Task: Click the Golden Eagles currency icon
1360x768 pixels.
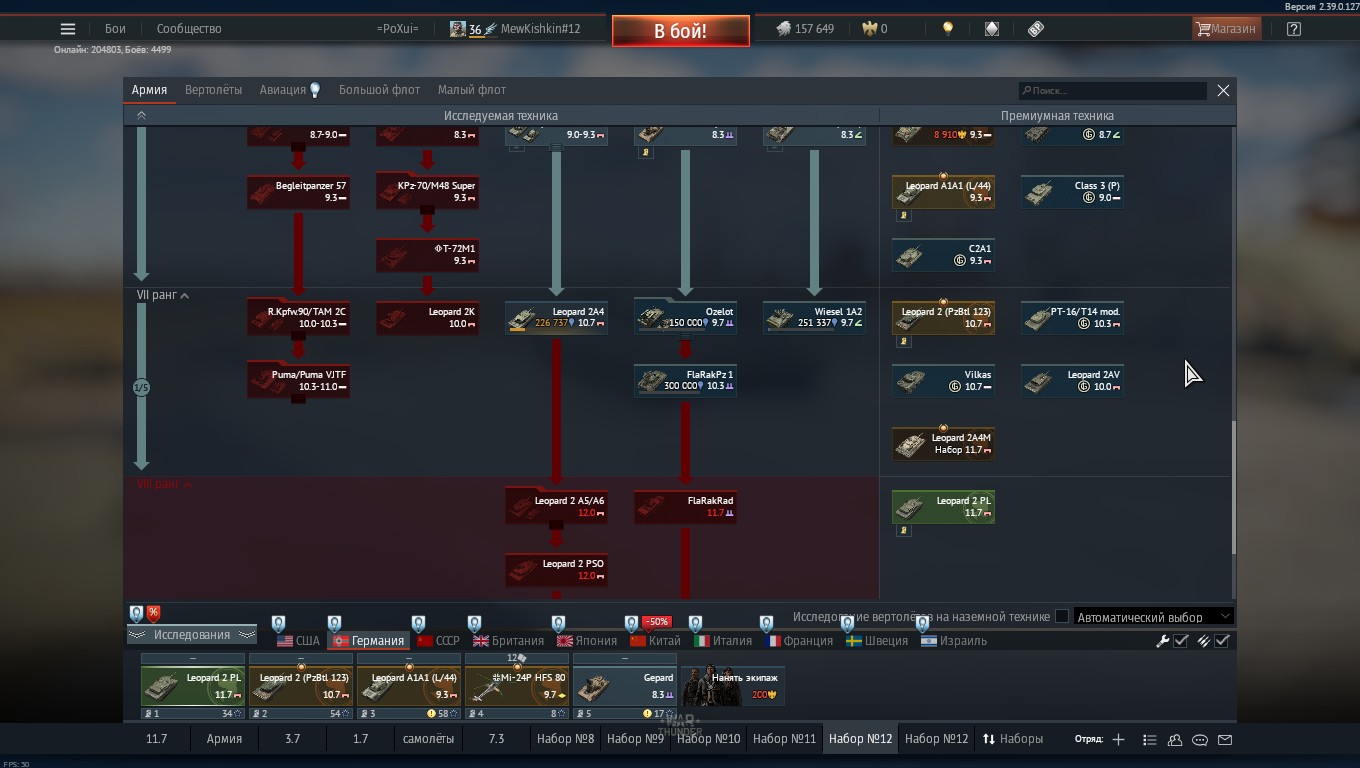Action: 868,29
